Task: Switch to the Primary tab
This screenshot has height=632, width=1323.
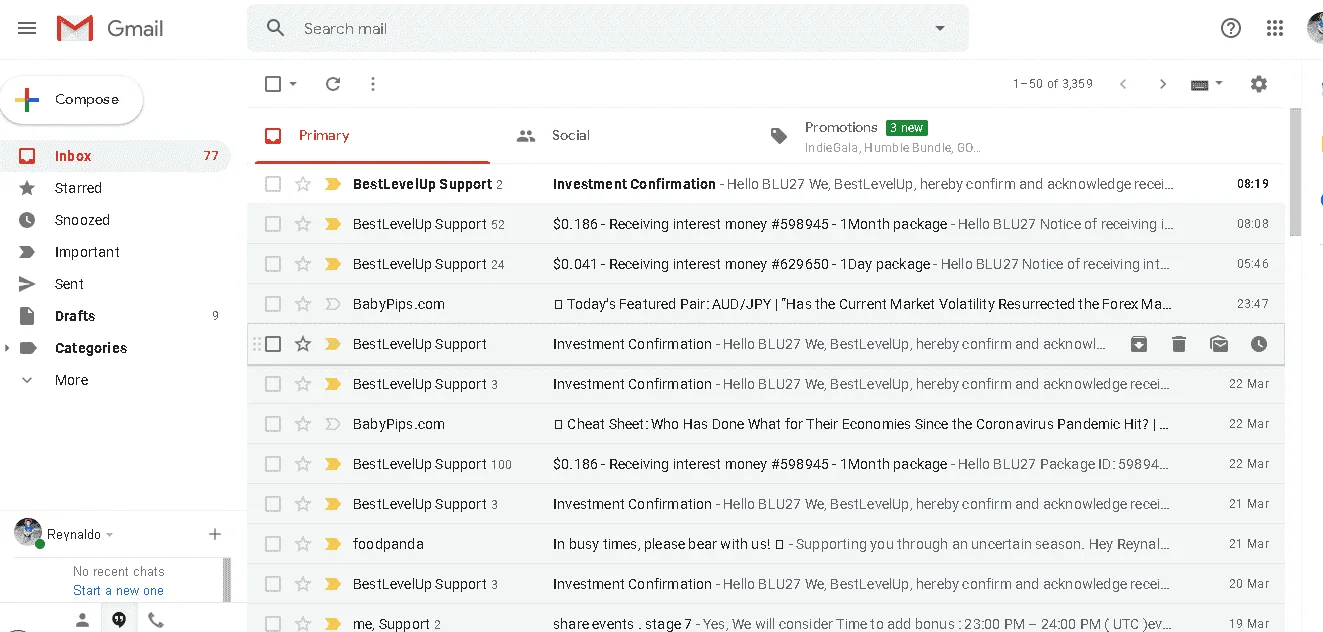Action: [372, 135]
